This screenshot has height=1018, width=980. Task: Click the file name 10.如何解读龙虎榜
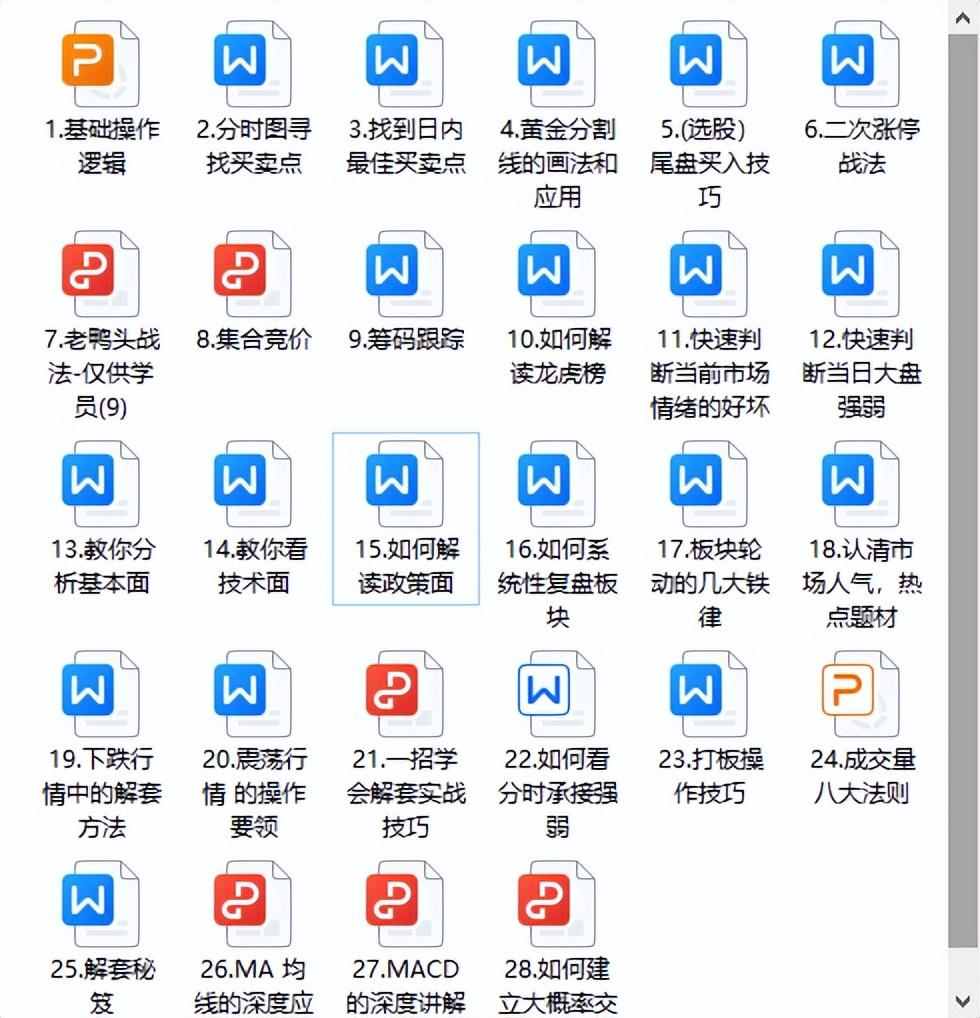click(x=559, y=356)
